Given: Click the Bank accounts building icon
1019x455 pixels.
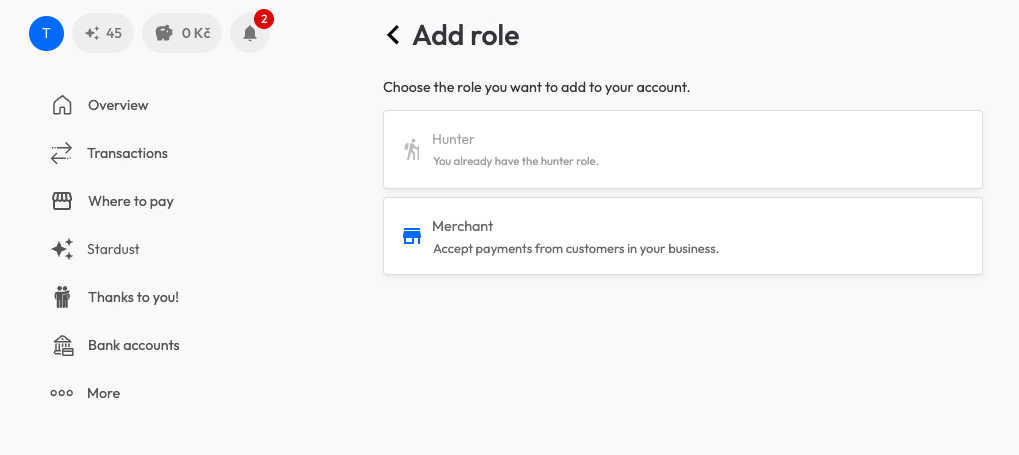Looking at the screenshot, I should tap(62, 345).
